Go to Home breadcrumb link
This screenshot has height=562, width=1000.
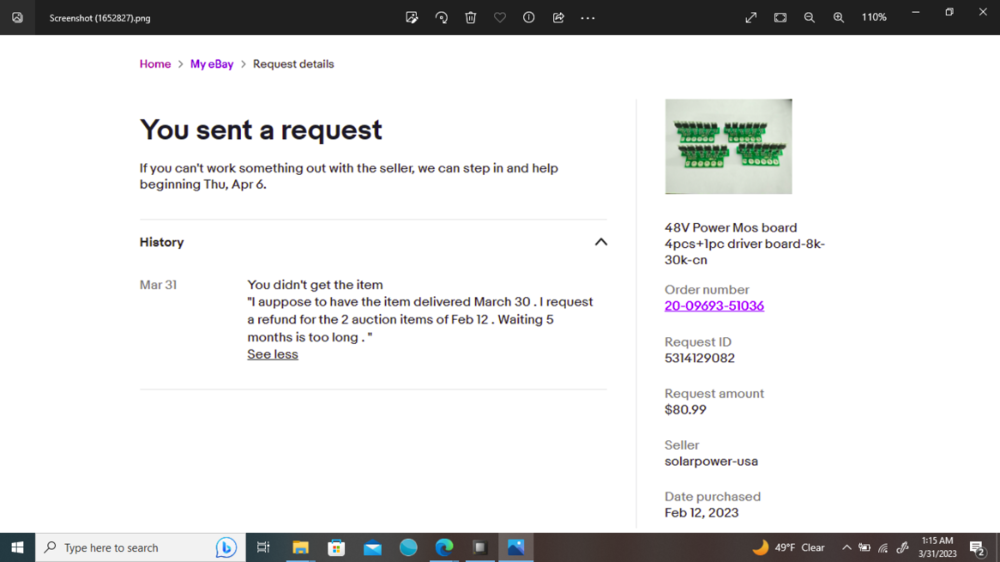(x=155, y=64)
